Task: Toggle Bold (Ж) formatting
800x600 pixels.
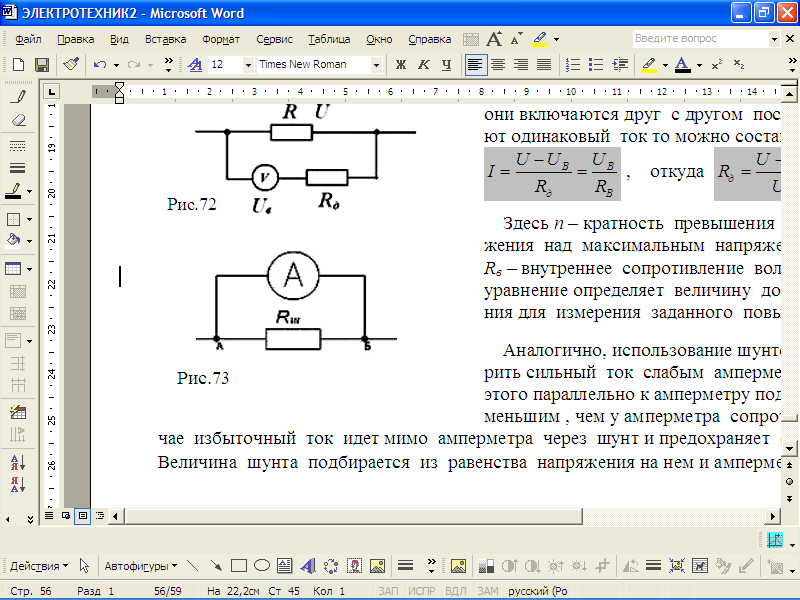Action: [x=401, y=64]
